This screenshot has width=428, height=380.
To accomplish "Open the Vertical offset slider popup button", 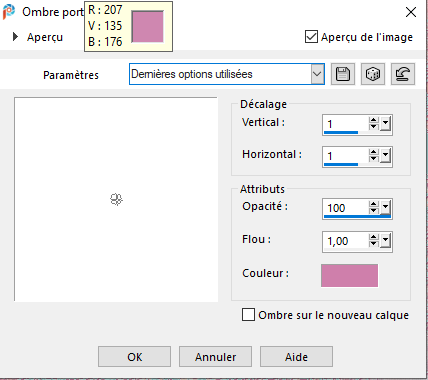I will [x=385, y=124].
